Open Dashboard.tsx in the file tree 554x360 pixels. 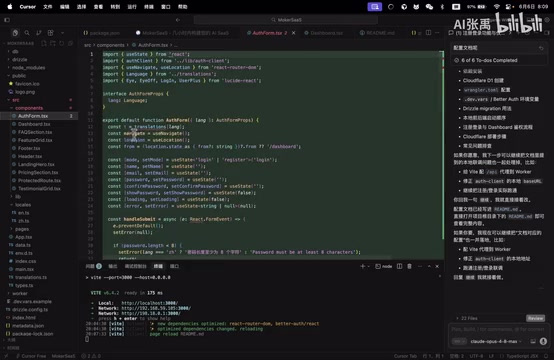coord(34,124)
